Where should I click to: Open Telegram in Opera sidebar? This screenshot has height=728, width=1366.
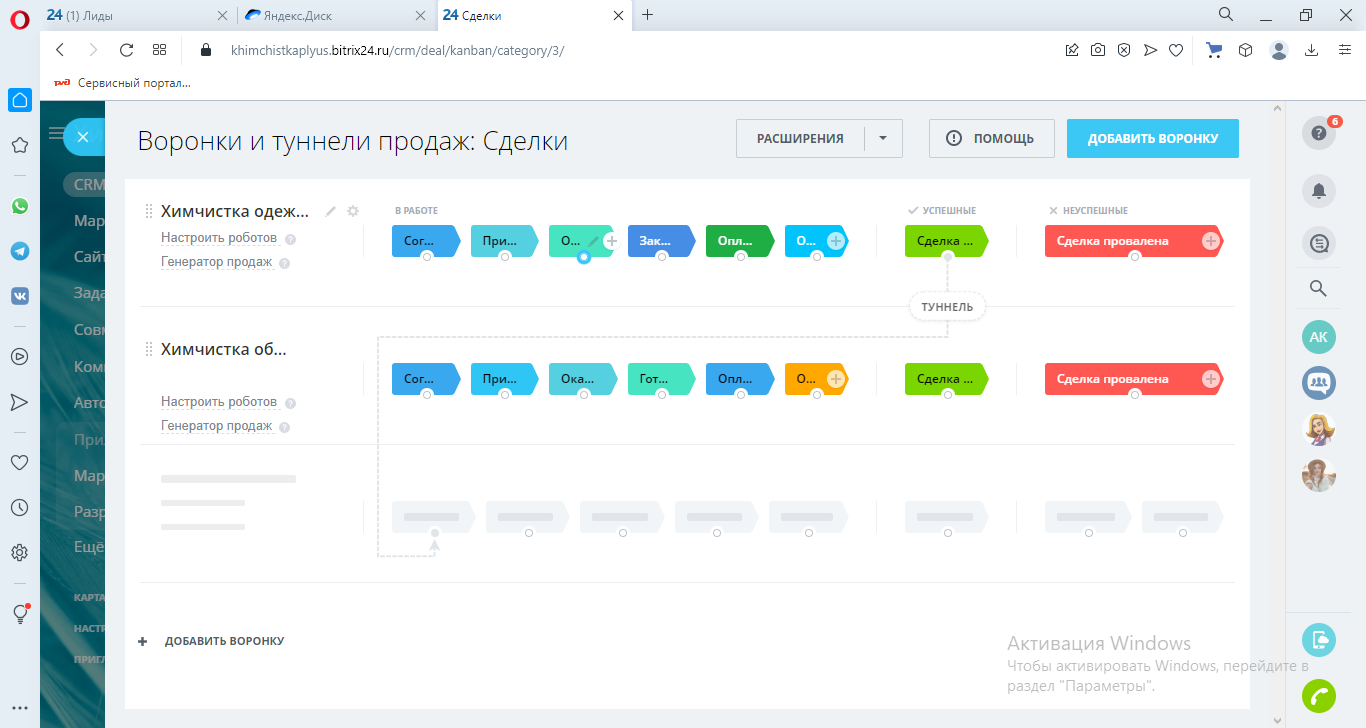(20, 251)
